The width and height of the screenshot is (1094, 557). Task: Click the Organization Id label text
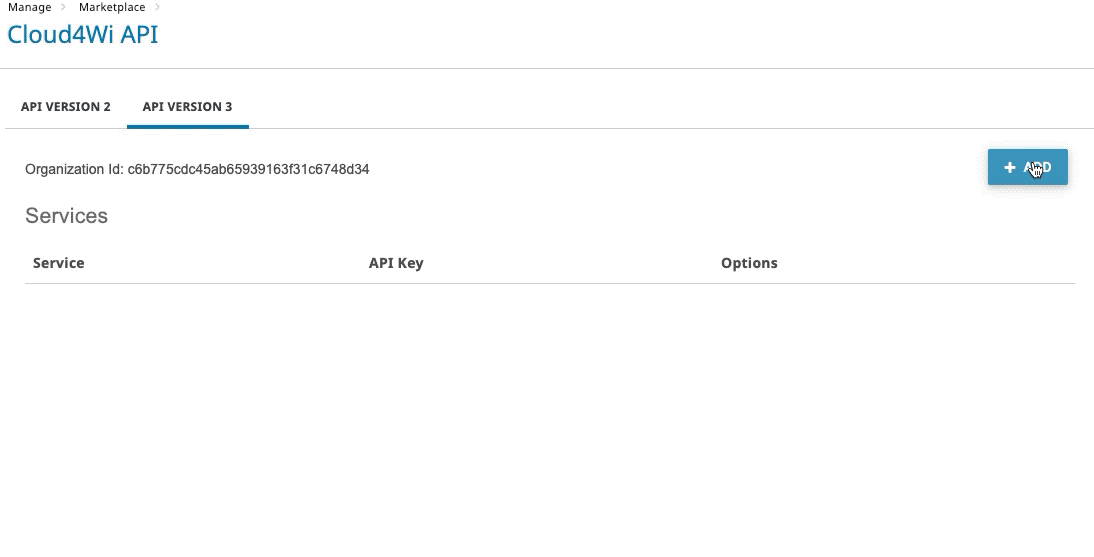75,169
